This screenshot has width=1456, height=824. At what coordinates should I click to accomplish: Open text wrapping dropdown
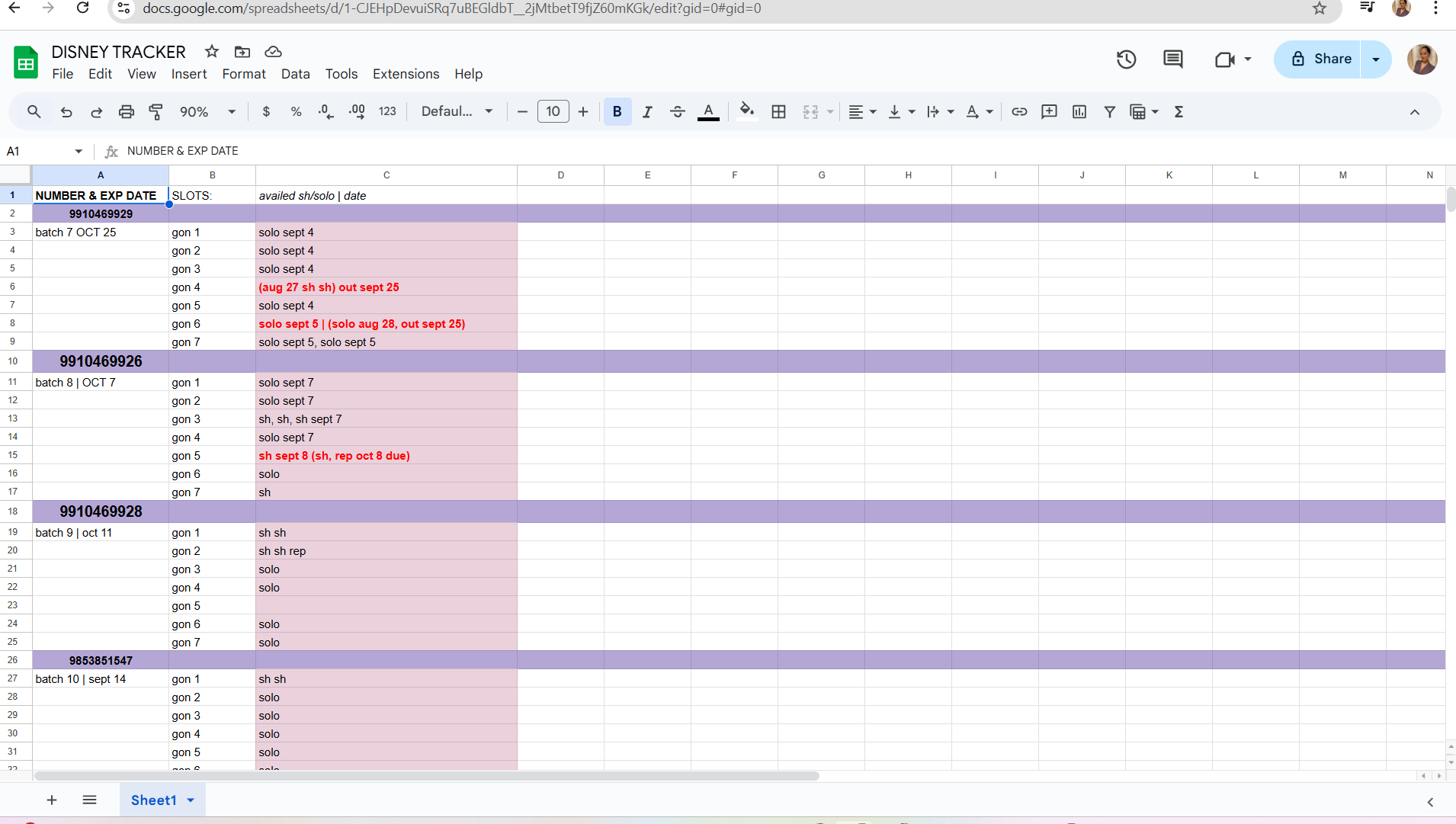point(940,112)
